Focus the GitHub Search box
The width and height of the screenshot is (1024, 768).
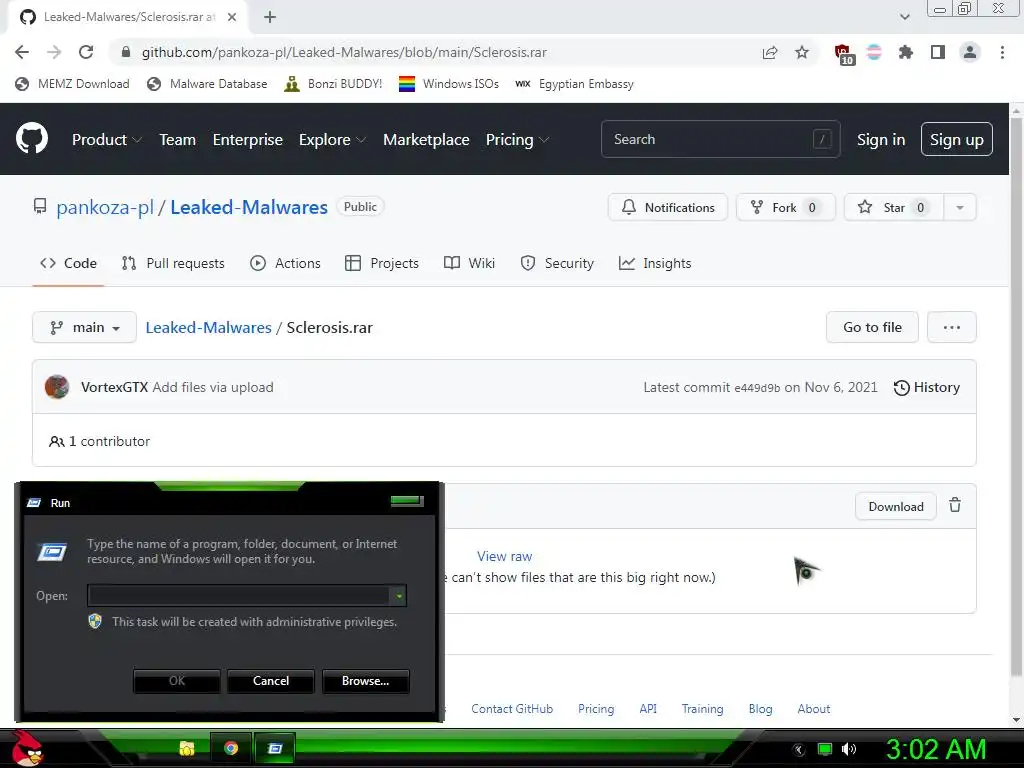click(720, 139)
